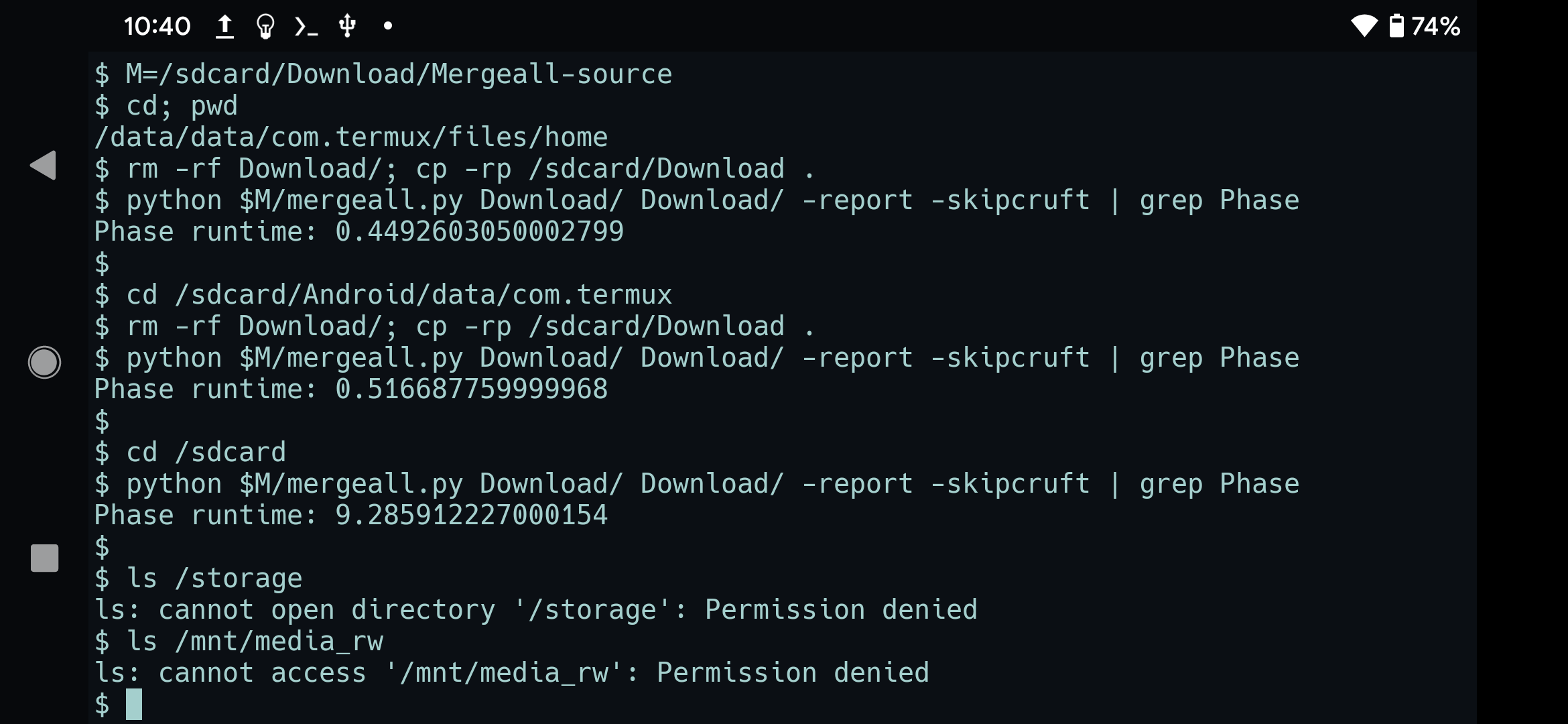Tap the 'Phase runtime: 0.4492603050002799' output

point(359,232)
